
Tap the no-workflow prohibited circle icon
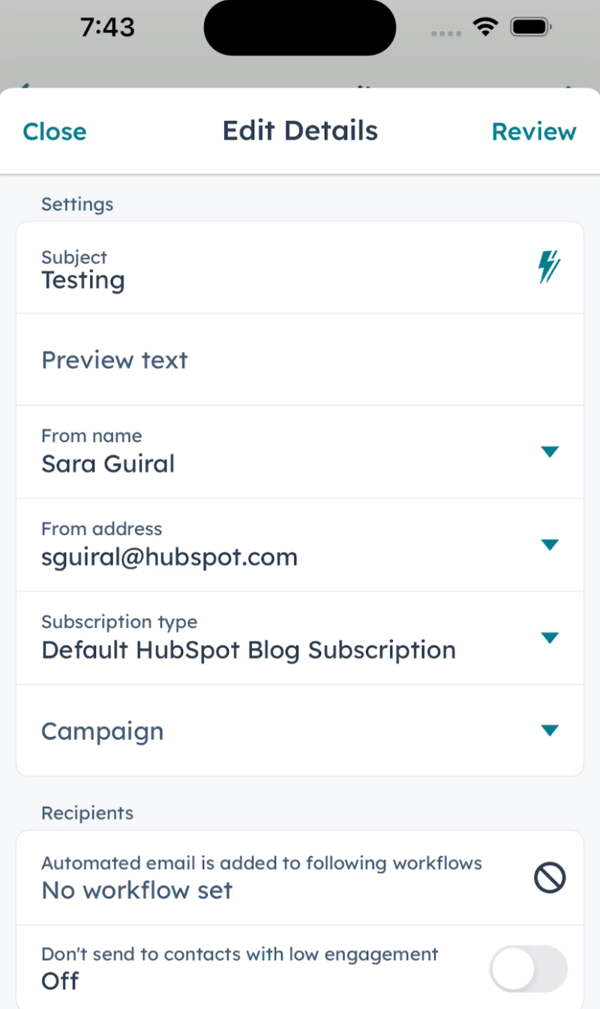click(x=550, y=878)
